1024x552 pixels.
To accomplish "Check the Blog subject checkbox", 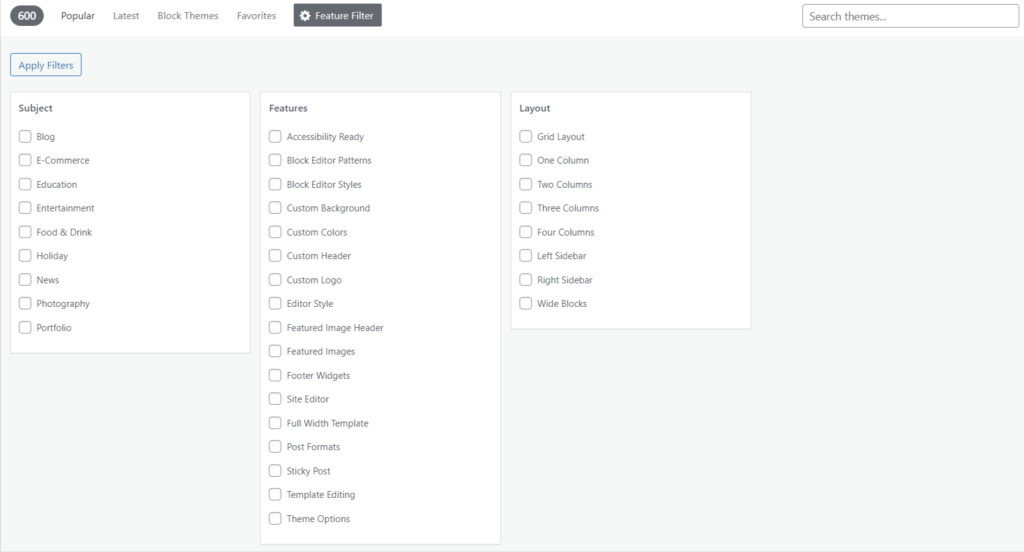I will click(x=25, y=137).
